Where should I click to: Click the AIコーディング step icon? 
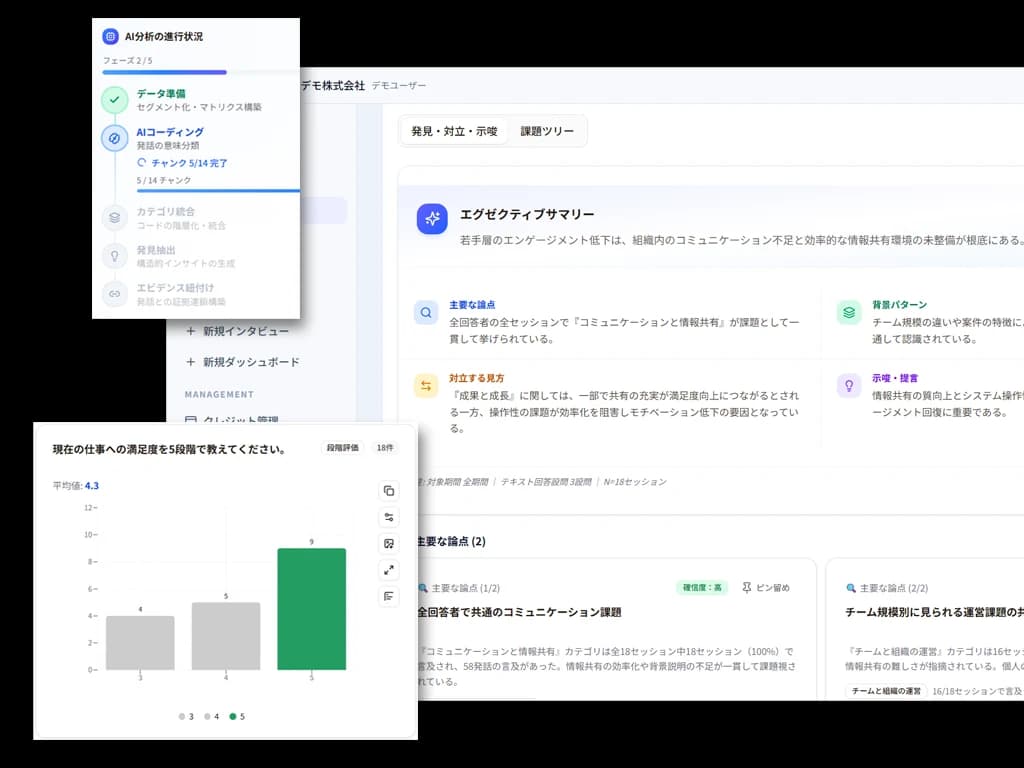[x=114, y=138]
